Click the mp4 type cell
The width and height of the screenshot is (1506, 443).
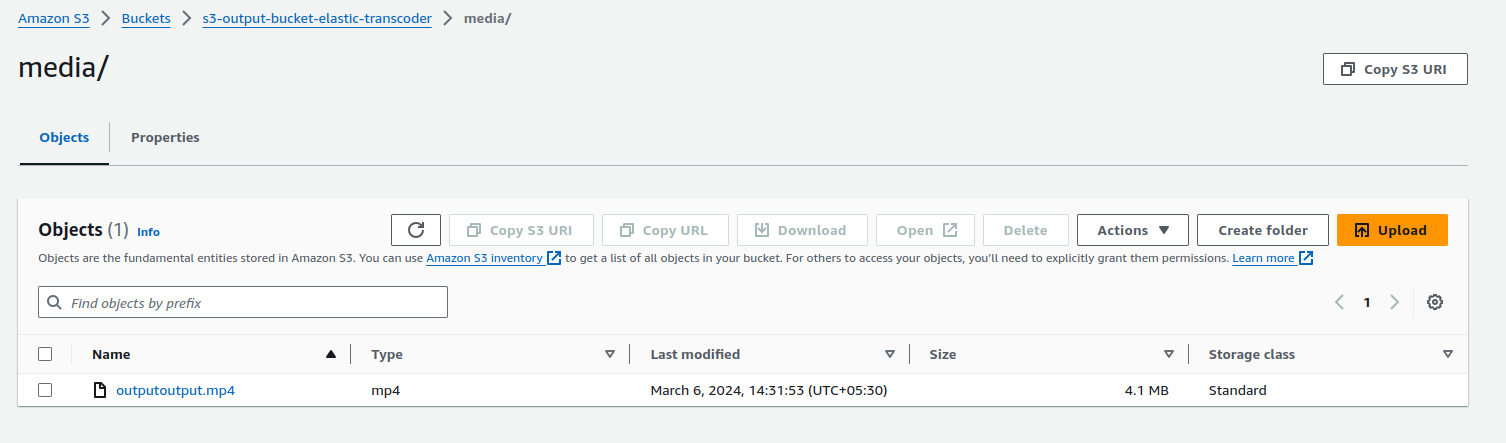tap(385, 390)
